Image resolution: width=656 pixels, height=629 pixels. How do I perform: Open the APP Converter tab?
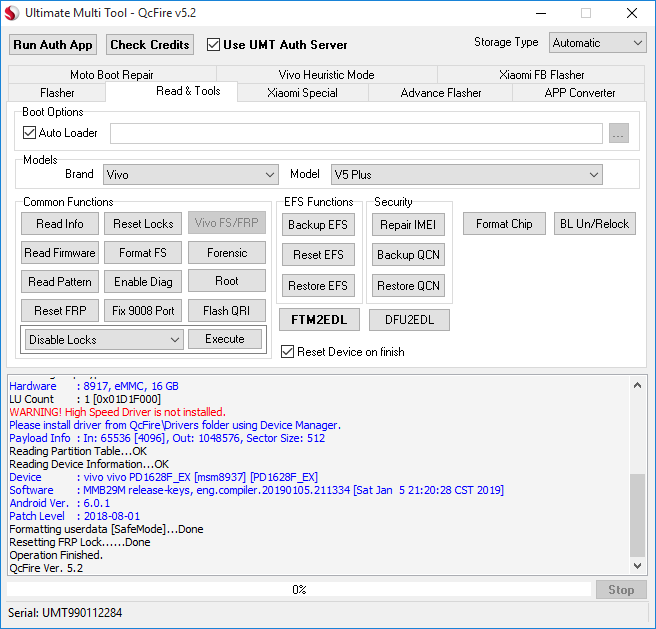(x=579, y=92)
